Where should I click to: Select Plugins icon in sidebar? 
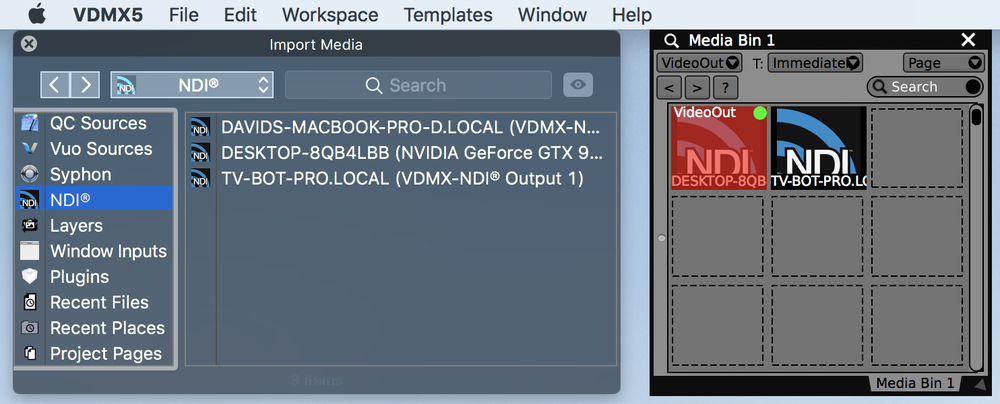[x=29, y=276]
